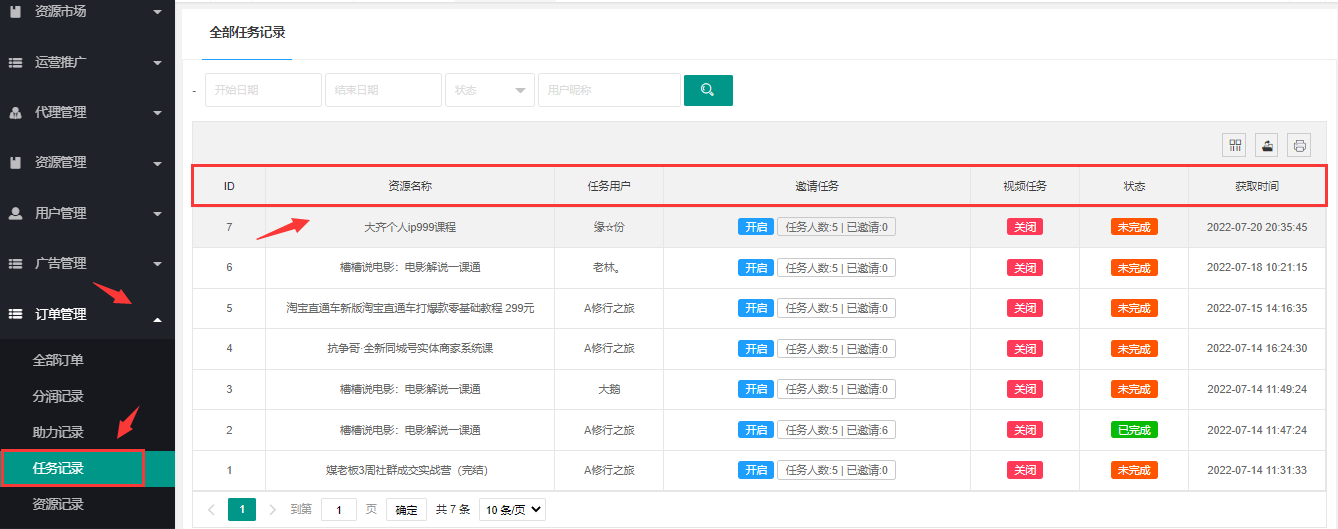Click the green search magnifier button
The width and height of the screenshot is (1338, 529).
pyautogui.click(x=708, y=90)
